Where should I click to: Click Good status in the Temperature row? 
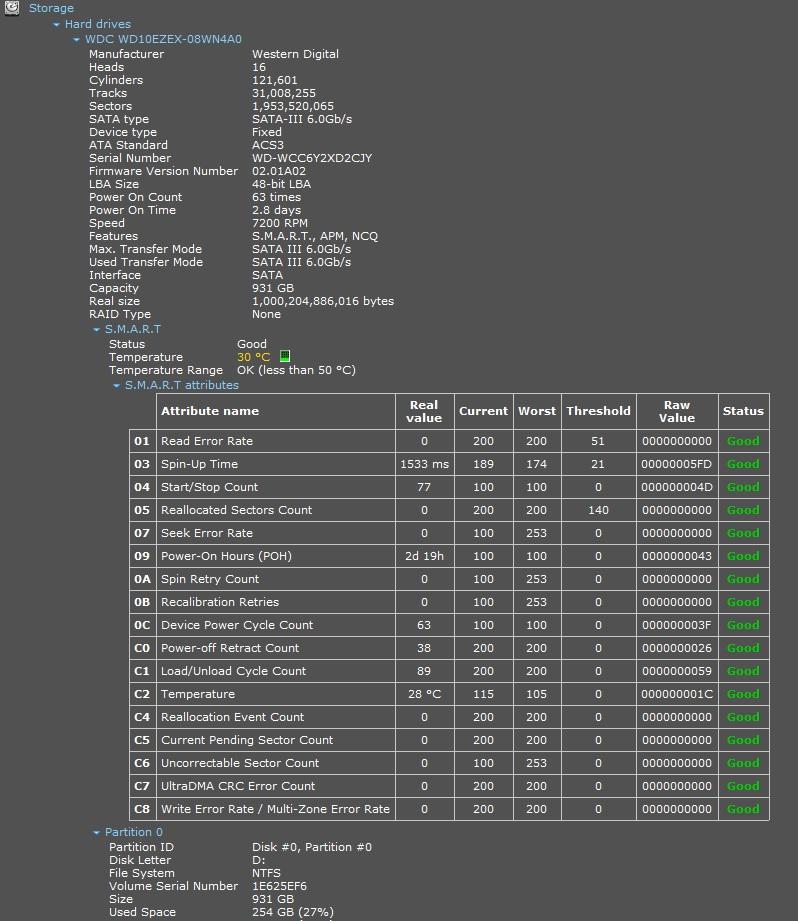coord(743,694)
